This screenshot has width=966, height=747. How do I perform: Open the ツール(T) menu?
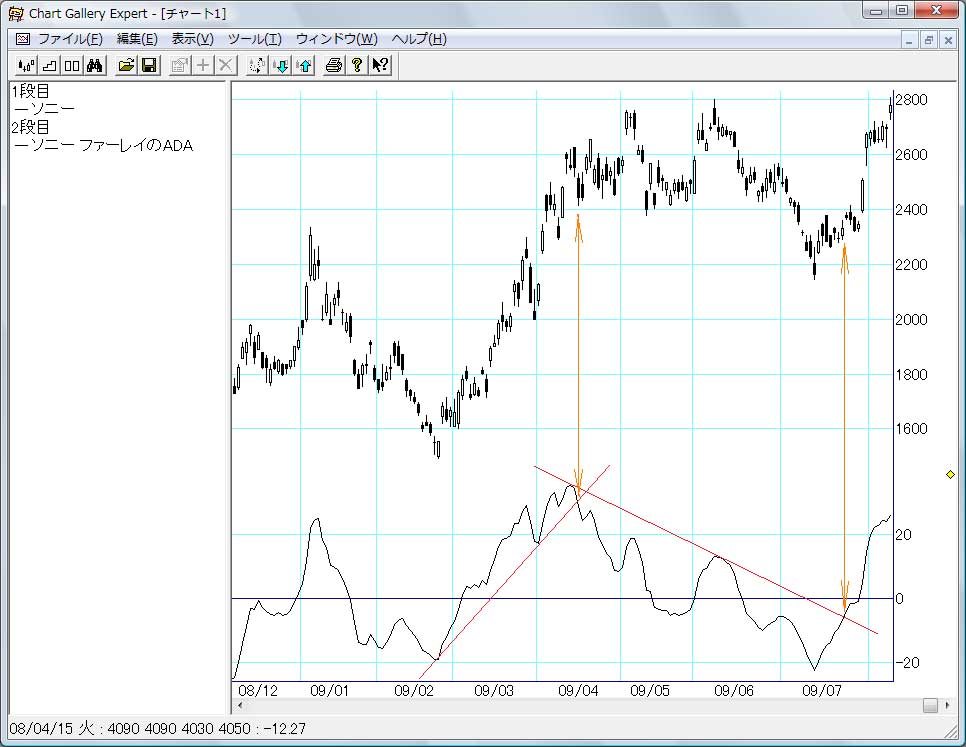click(255, 39)
